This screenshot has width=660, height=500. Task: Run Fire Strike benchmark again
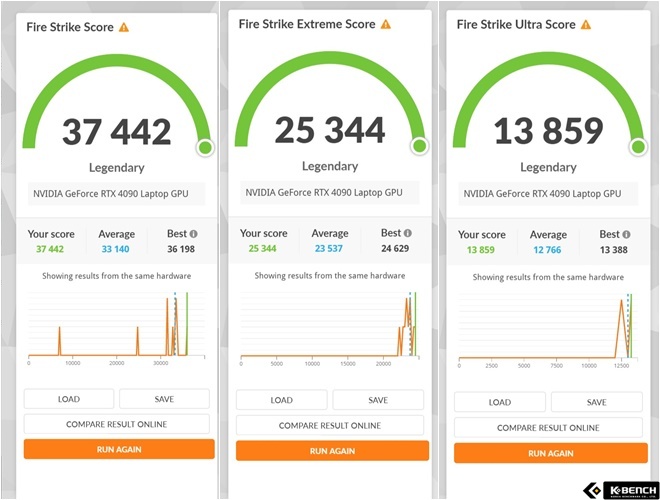(119, 449)
